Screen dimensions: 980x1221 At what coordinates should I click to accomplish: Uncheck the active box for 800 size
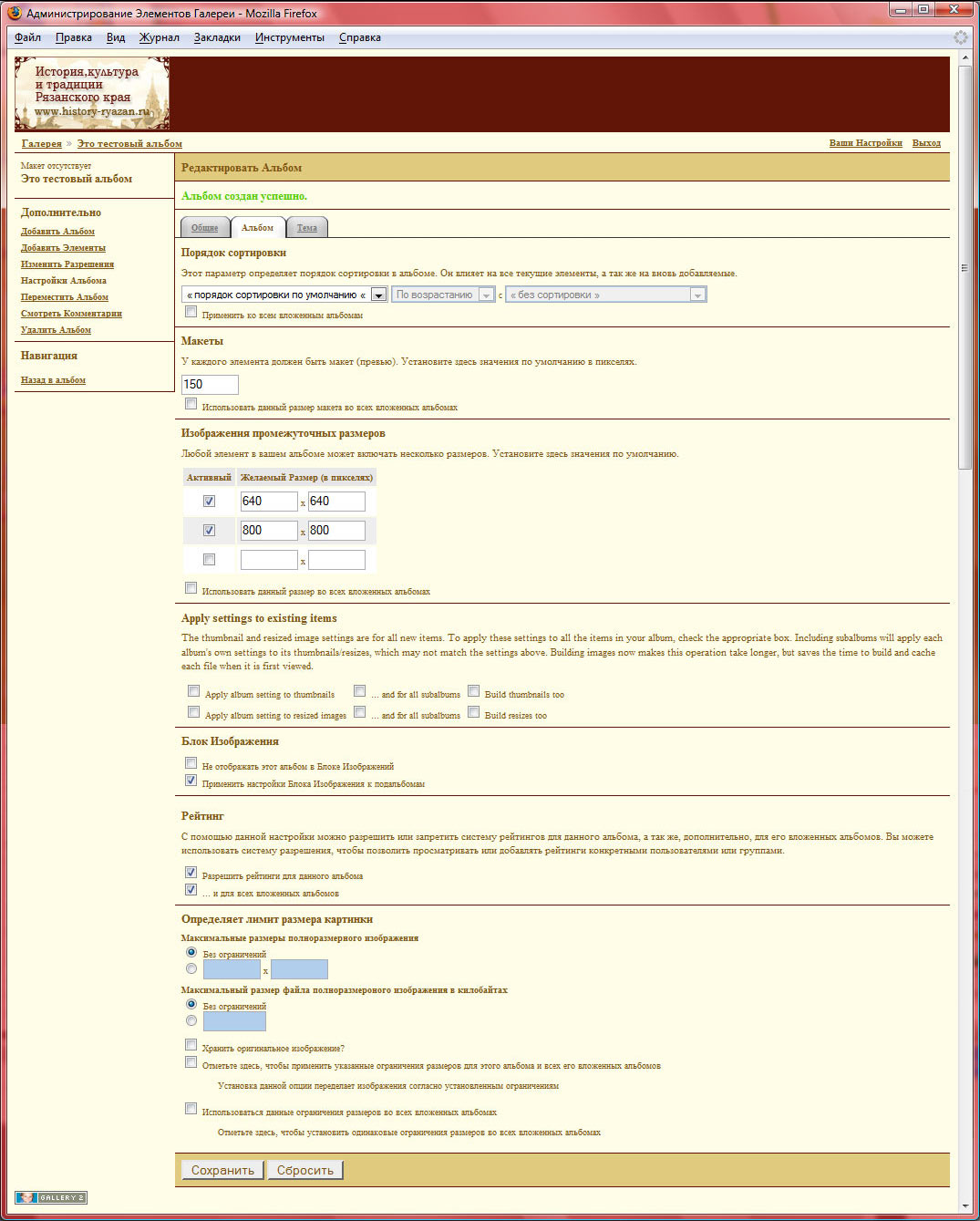point(209,531)
